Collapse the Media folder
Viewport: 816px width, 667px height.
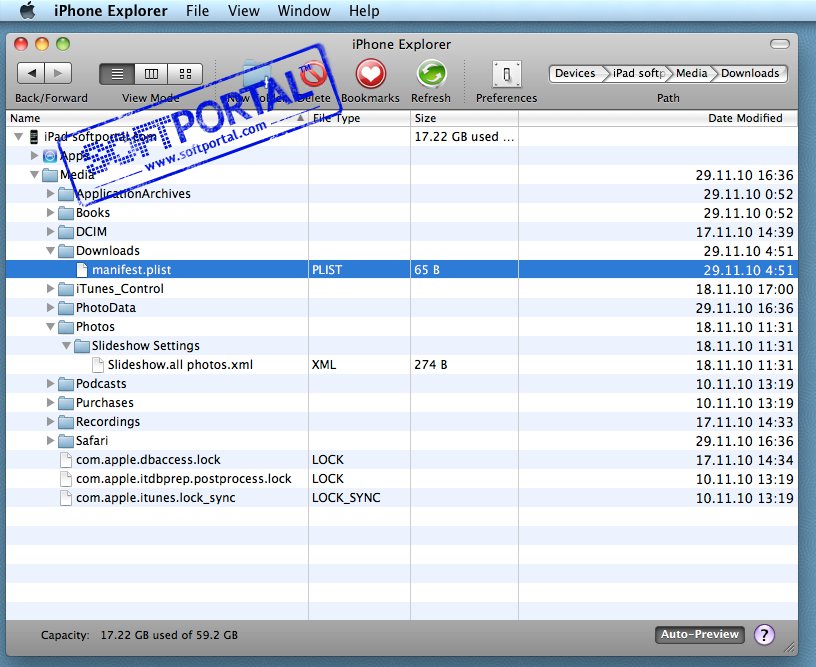coord(34,175)
